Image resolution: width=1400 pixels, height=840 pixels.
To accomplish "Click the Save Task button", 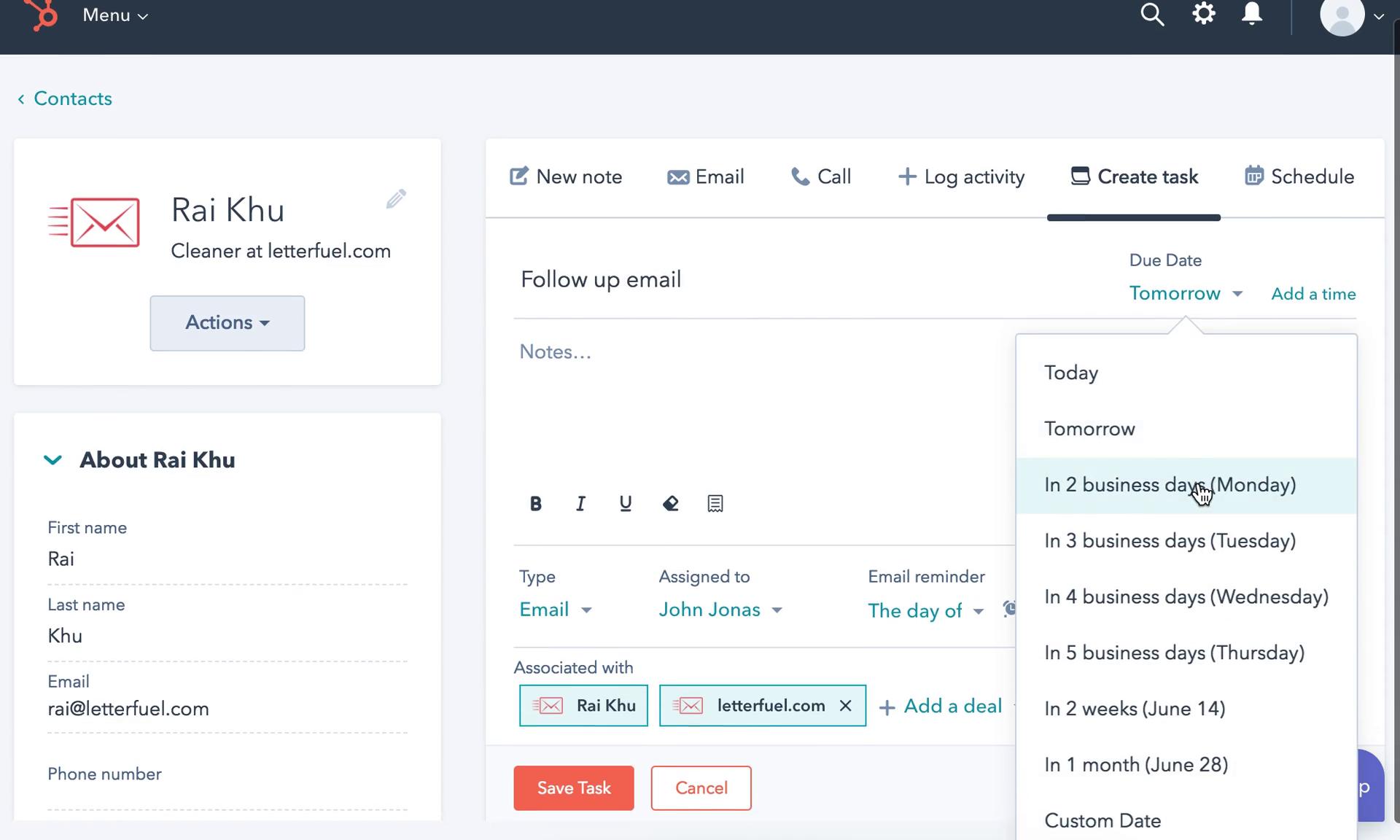I will [x=574, y=788].
